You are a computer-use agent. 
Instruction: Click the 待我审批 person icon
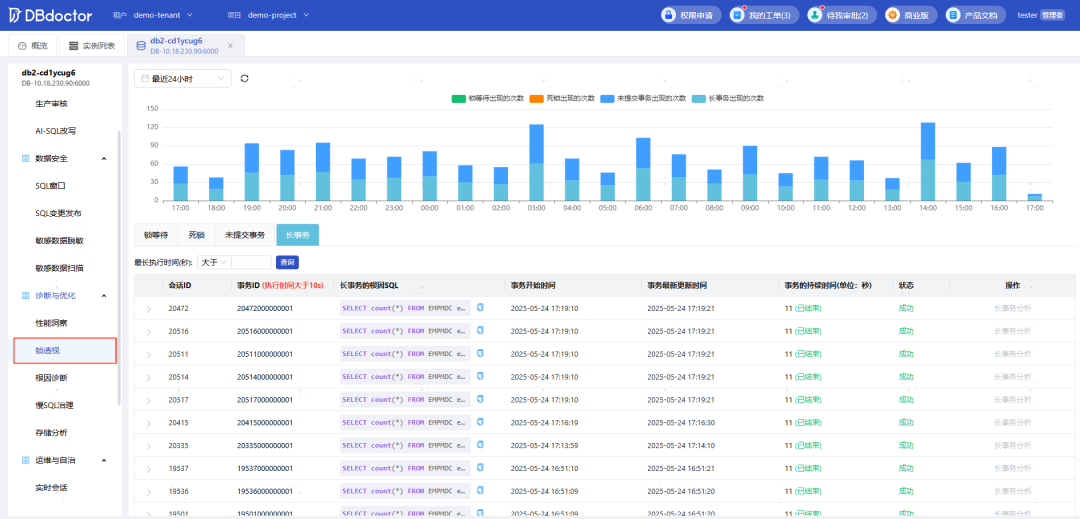(x=815, y=14)
